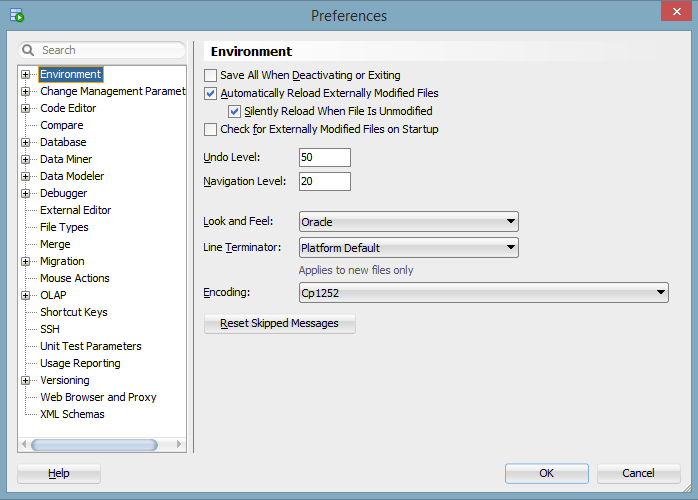This screenshot has height=500, width=698.
Task: Expand the Code Editor tree node
Action: point(26,109)
